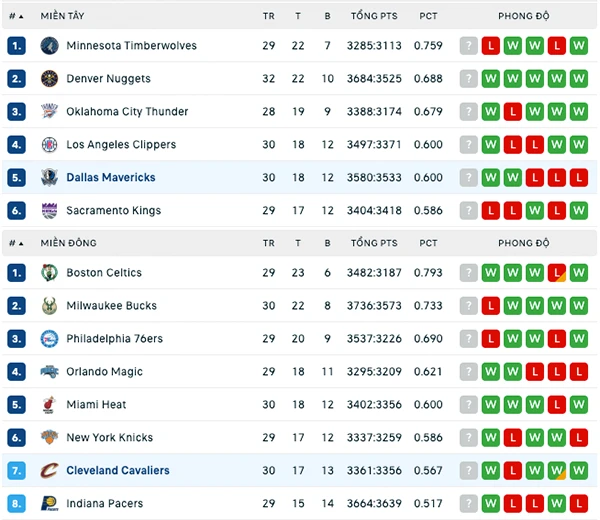Image resolution: width=600 pixels, height=520 pixels.
Task: Click the Orlando Magic rank 4 badge
Action: click(16, 372)
